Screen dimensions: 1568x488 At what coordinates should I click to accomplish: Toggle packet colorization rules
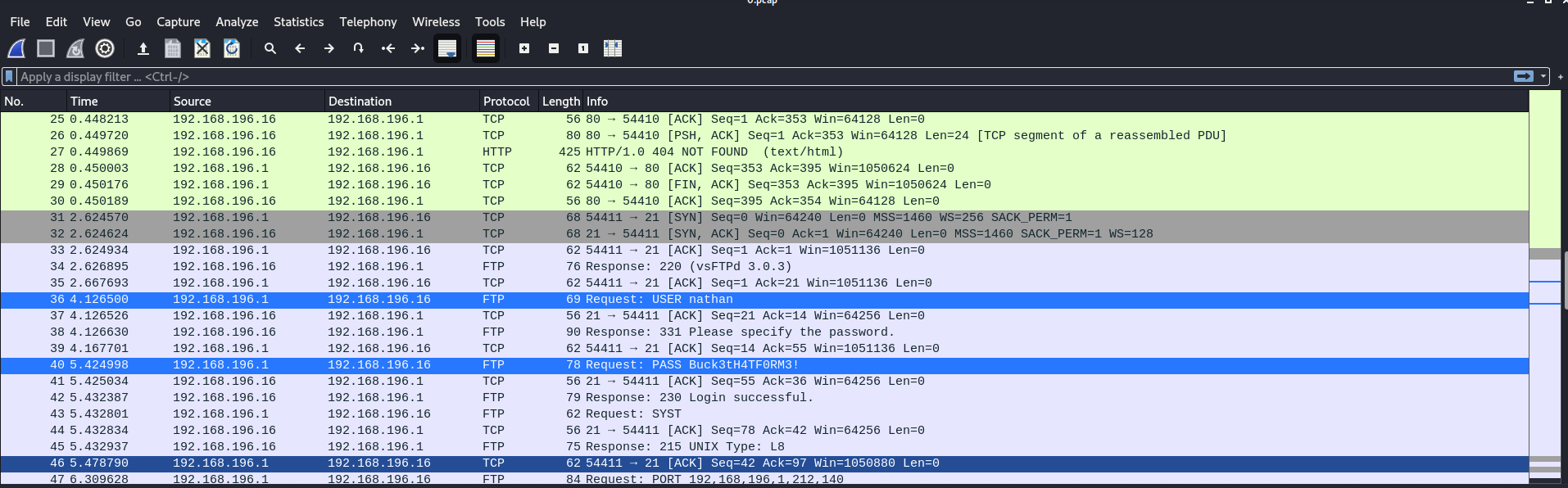(x=486, y=49)
